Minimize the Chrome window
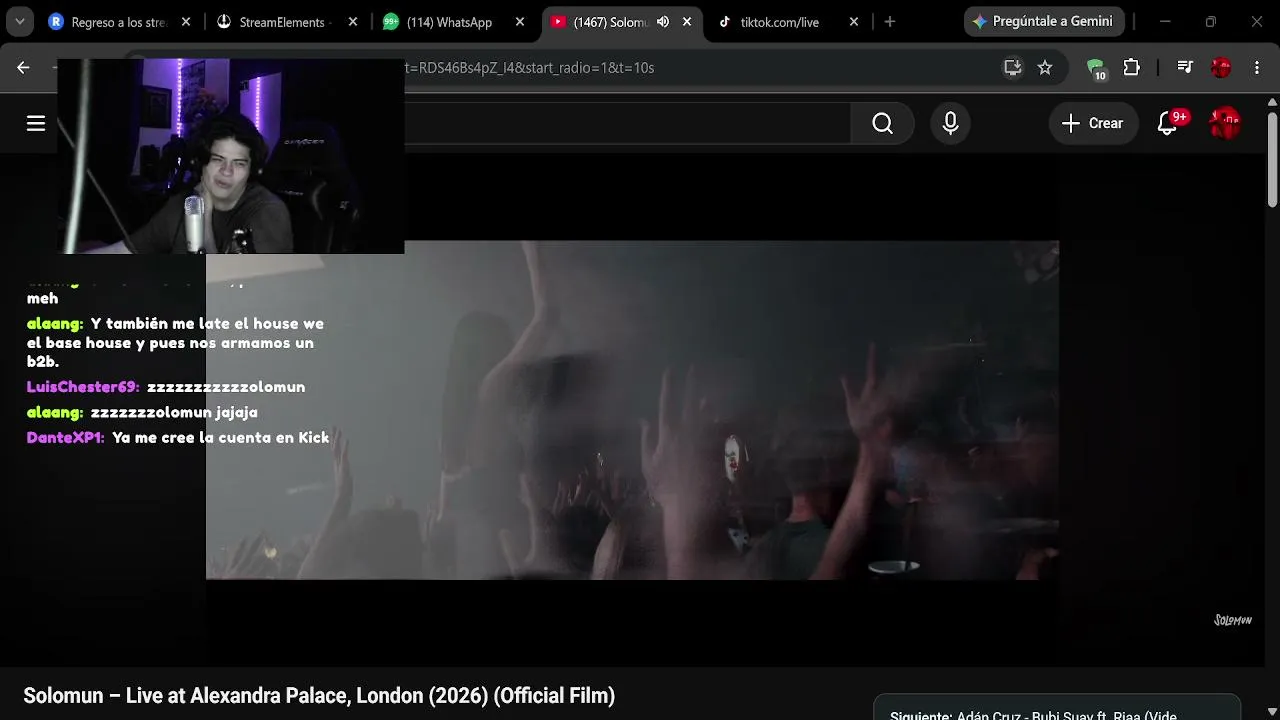Image resolution: width=1280 pixels, height=720 pixels. pyautogui.click(x=1165, y=21)
